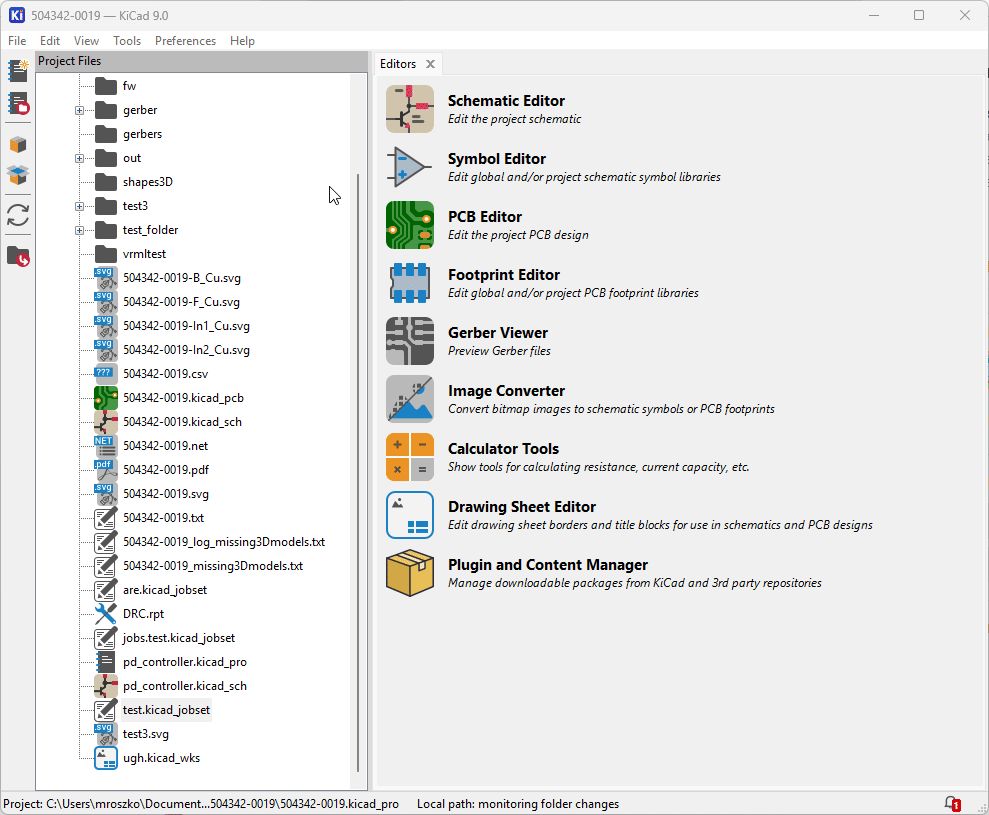The width and height of the screenshot is (989, 815).
Task: Click the NET file icon for 504342-0019.net
Action: click(106, 446)
